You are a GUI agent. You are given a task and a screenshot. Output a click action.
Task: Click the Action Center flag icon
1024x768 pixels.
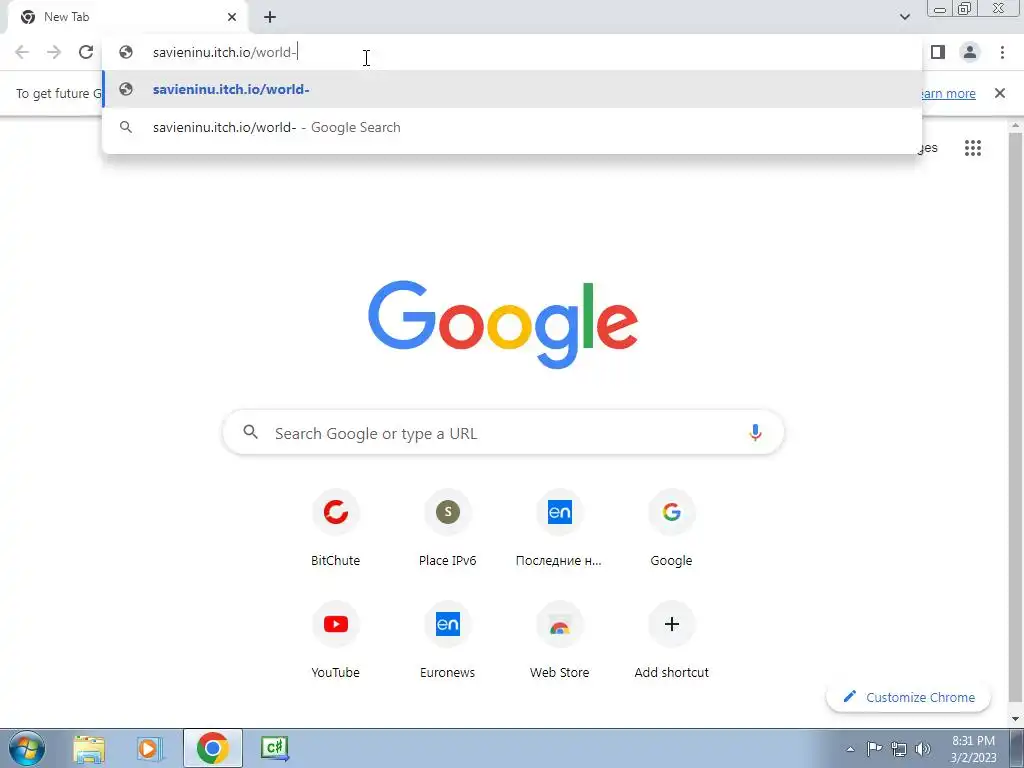pyautogui.click(x=874, y=748)
